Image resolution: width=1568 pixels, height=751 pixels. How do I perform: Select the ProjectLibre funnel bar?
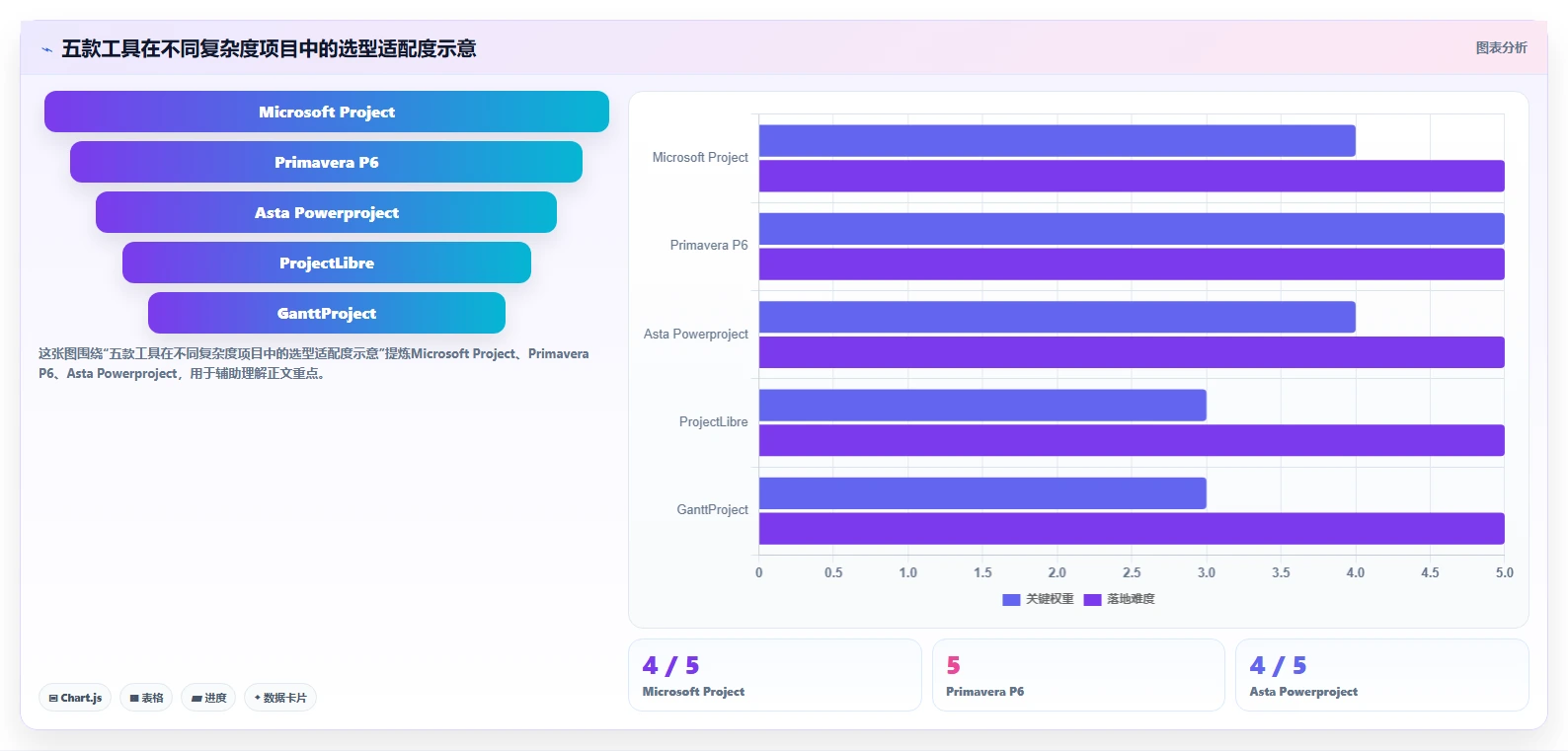[327, 263]
